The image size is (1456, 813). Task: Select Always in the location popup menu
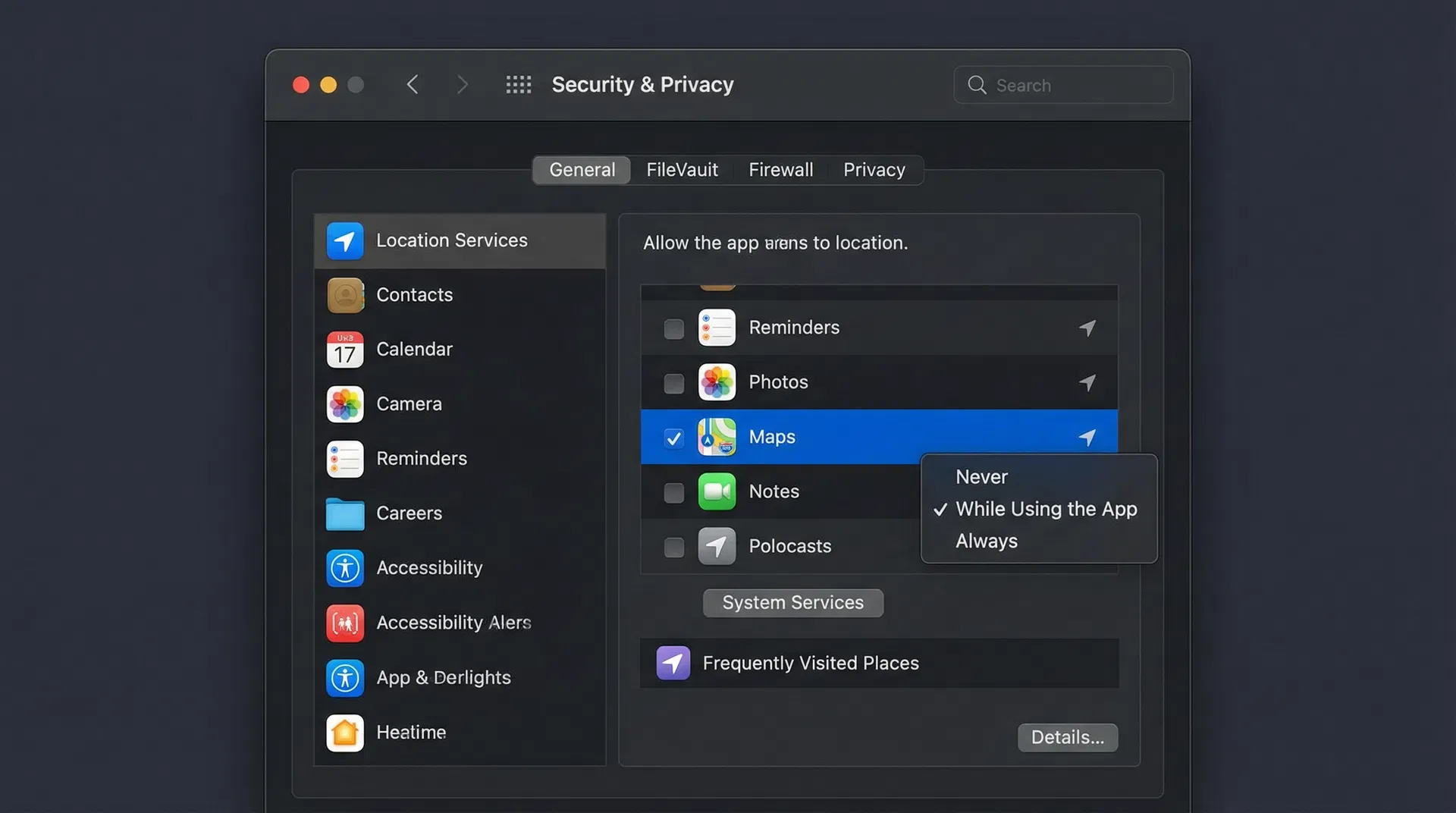tap(986, 541)
